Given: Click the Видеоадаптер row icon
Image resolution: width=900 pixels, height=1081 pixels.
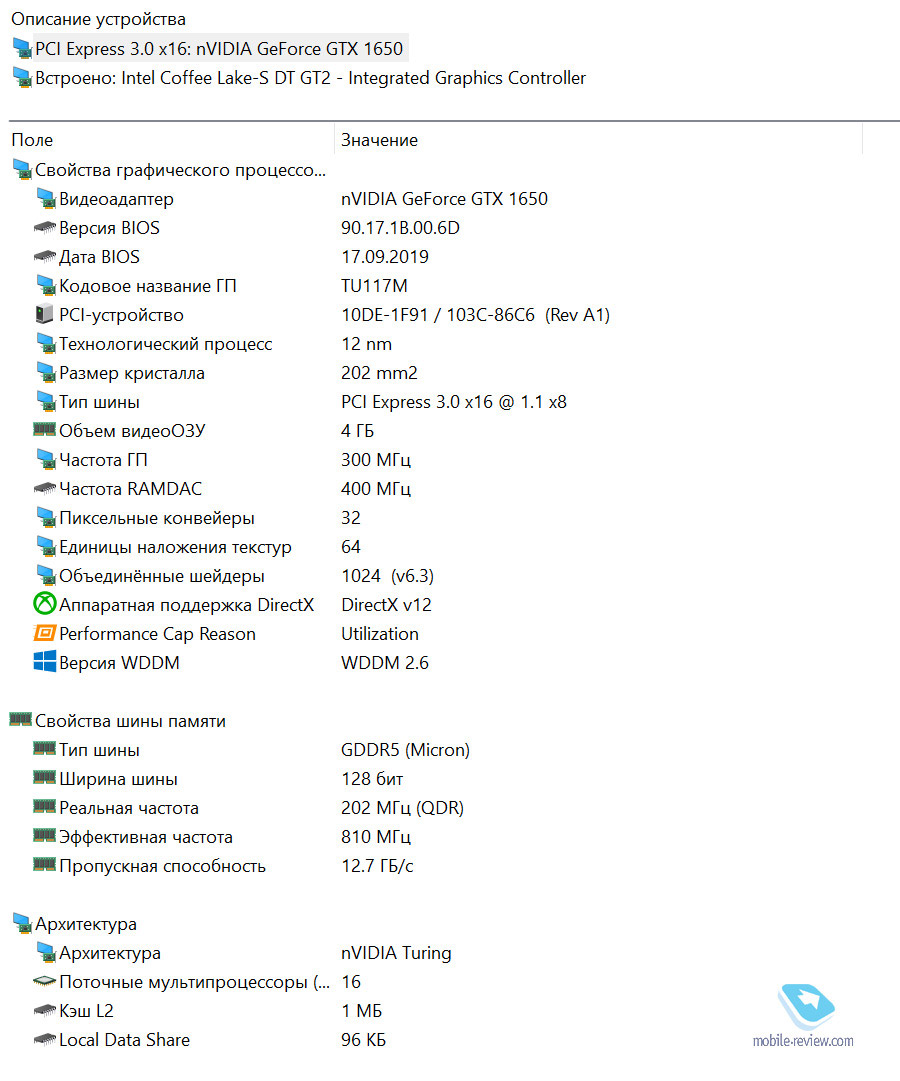Looking at the screenshot, I should pyautogui.click(x=46, y=199).
